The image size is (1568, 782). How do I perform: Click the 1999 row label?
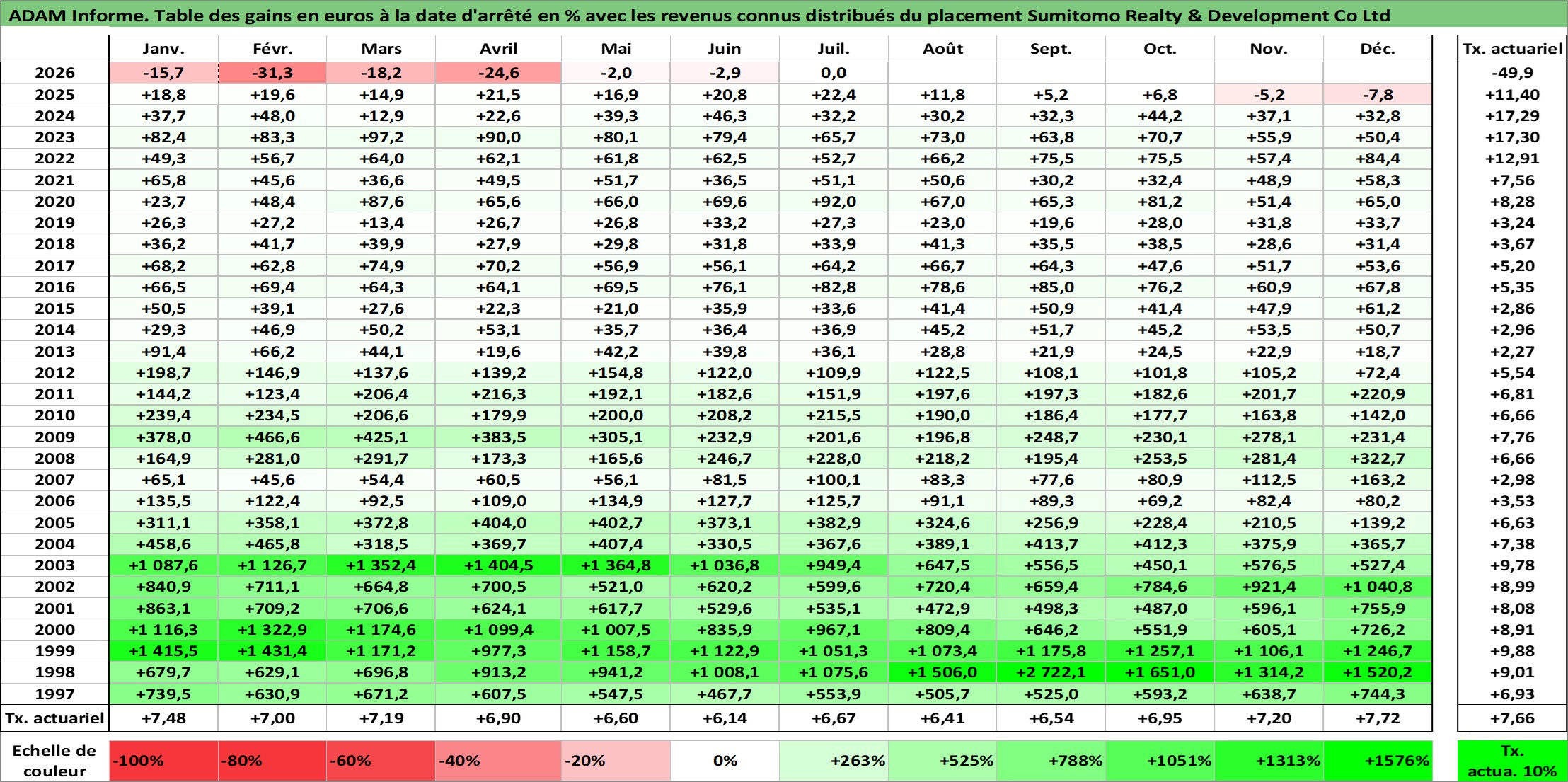click(55, 651)
